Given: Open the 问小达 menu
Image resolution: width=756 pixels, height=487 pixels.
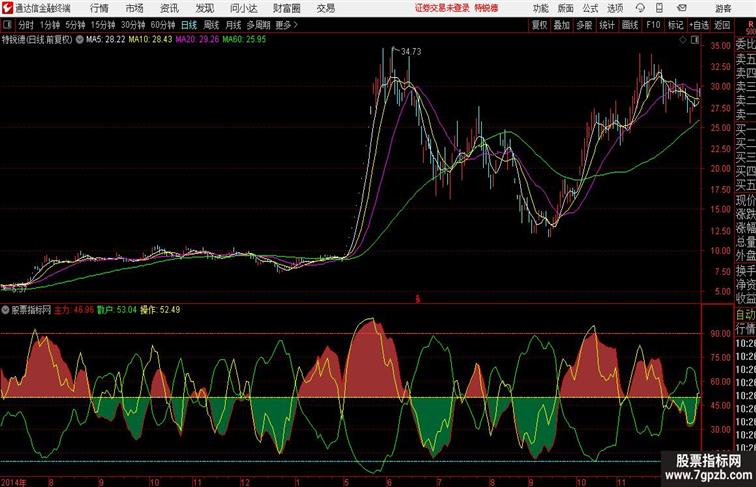Looking at the screenshot, I should 243,8.
